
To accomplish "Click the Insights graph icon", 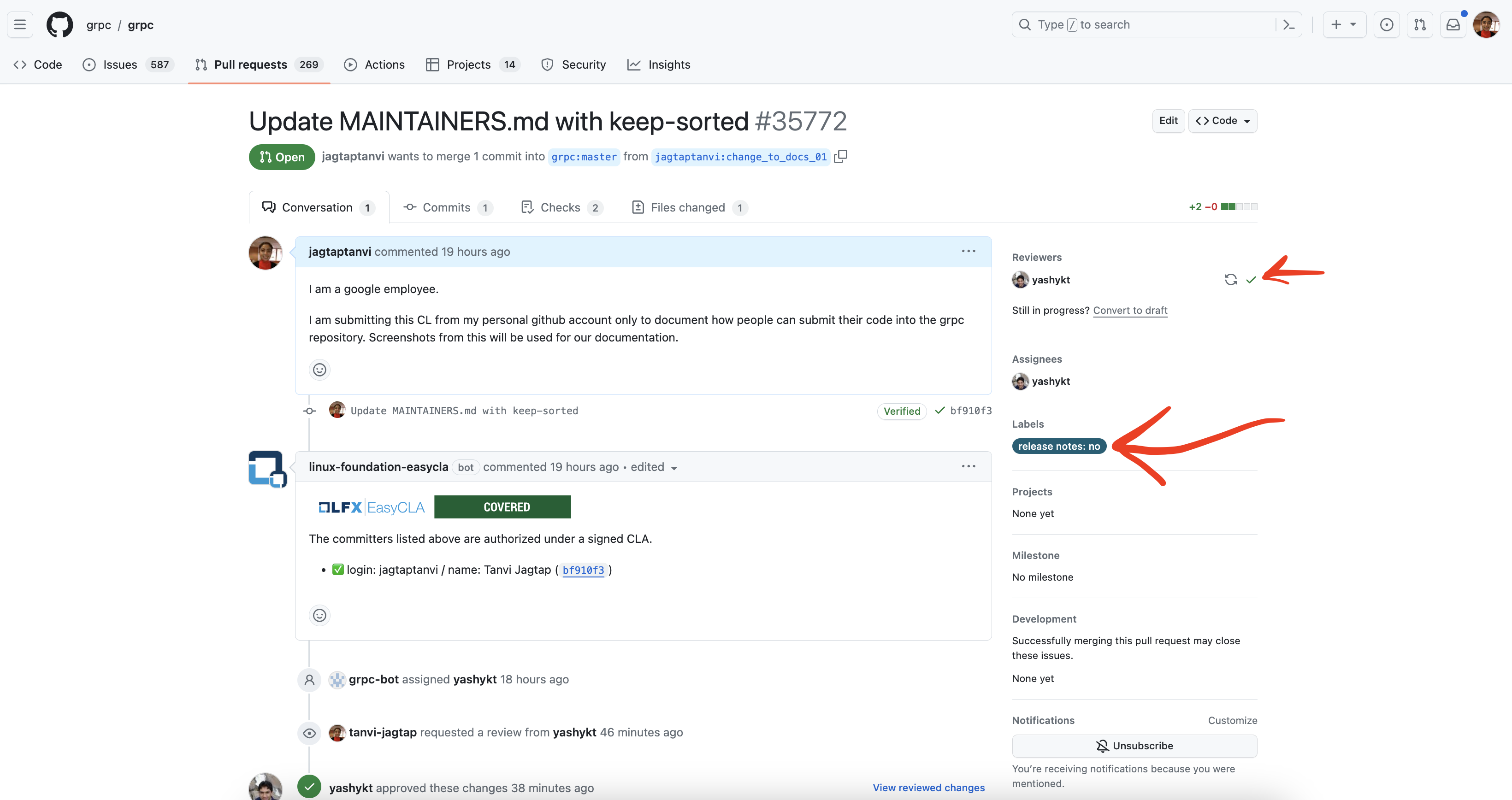I will tap(634, 64).
